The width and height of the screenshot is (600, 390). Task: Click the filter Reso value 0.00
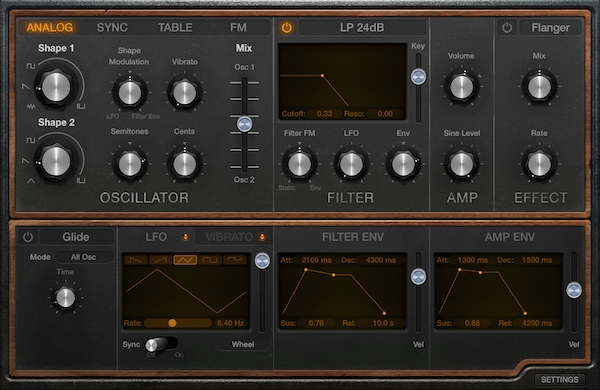pyautogui.click(x=385, y=114)
